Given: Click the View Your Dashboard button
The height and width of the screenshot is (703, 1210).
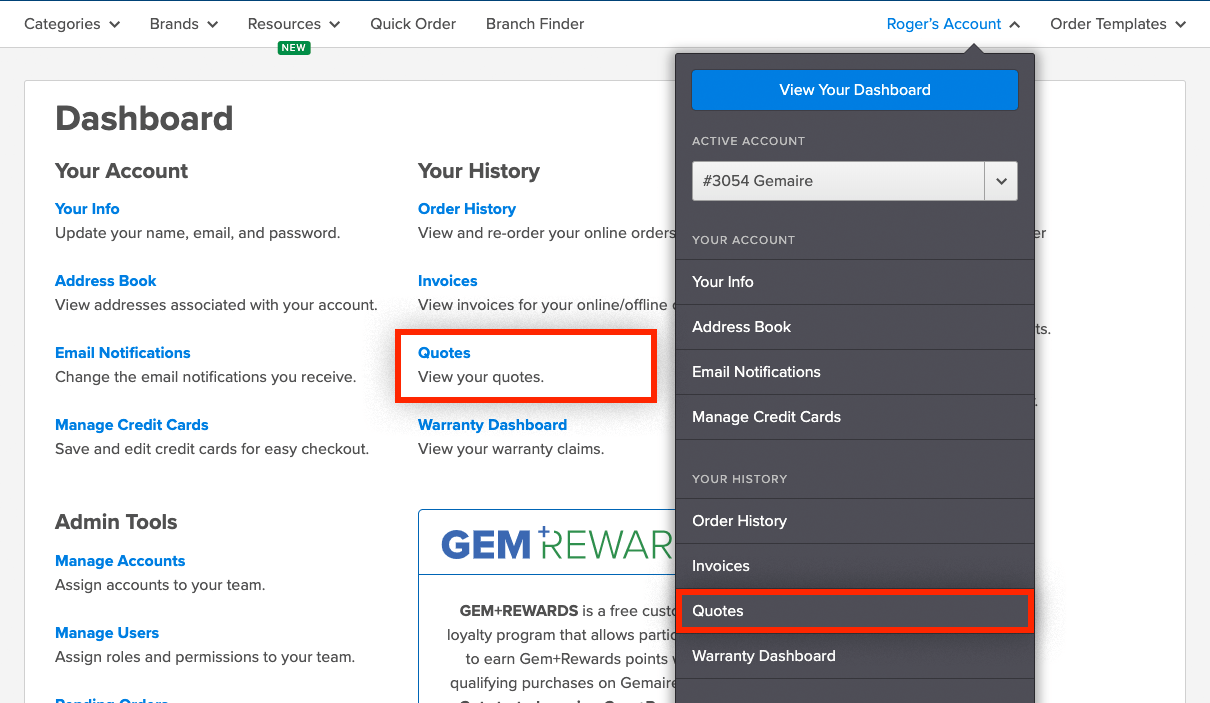Looking at the screenshot, I should (855, 90).
